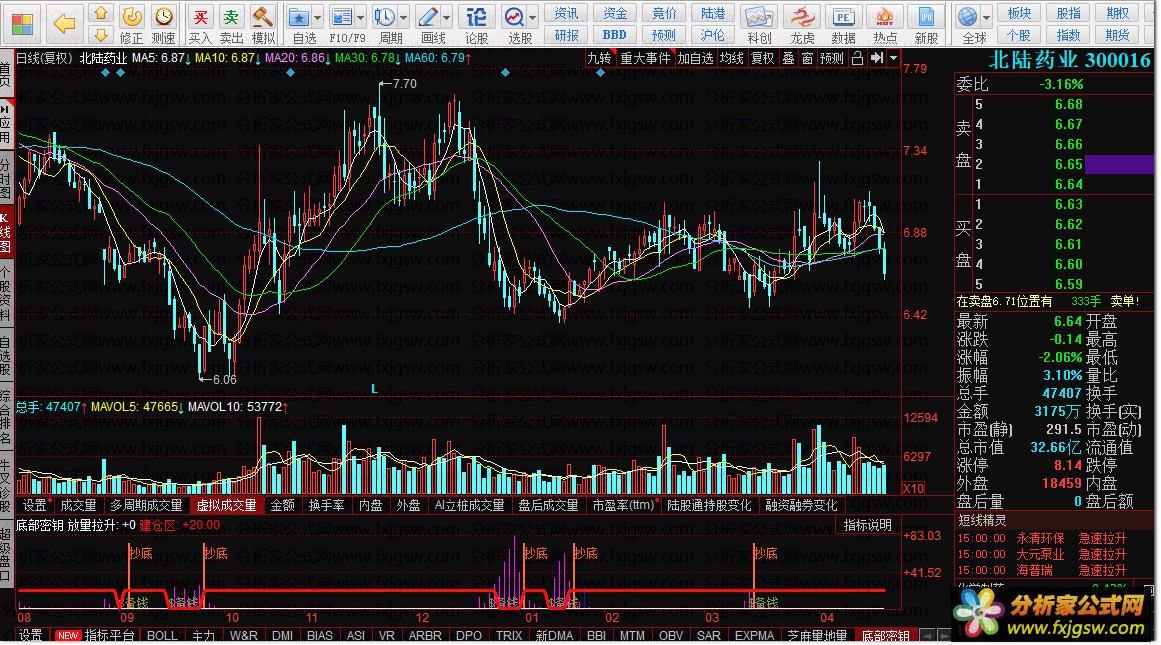Toggle 叠 overlay comparison mode

pyautogui.click(x=789, y=58)
